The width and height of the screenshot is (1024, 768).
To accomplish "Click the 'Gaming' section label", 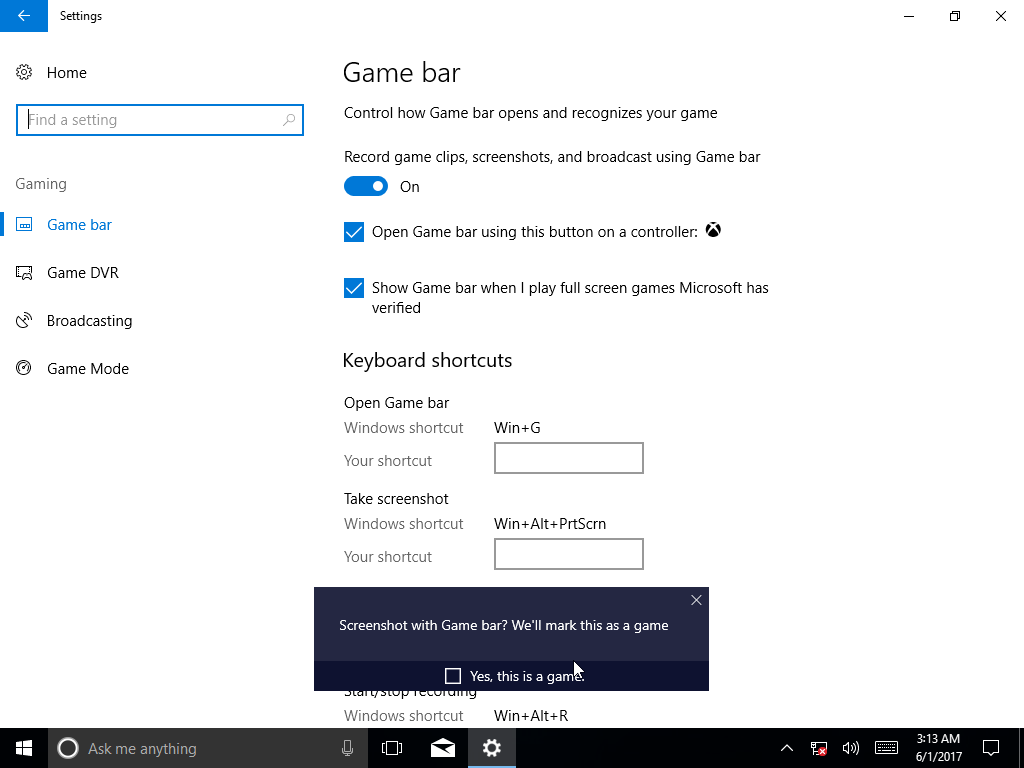I will (x=41, y=184).
